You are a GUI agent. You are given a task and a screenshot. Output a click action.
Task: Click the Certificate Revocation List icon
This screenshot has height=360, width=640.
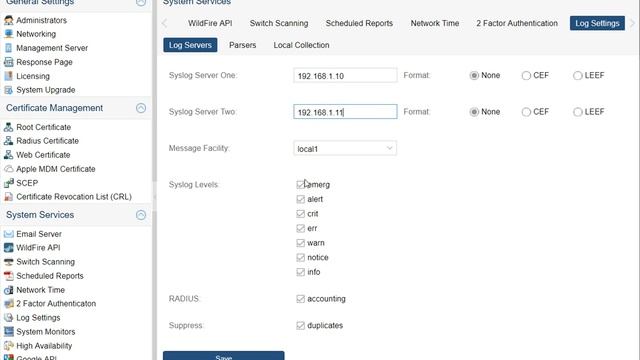pyautogui.click(x=9, y=197)
